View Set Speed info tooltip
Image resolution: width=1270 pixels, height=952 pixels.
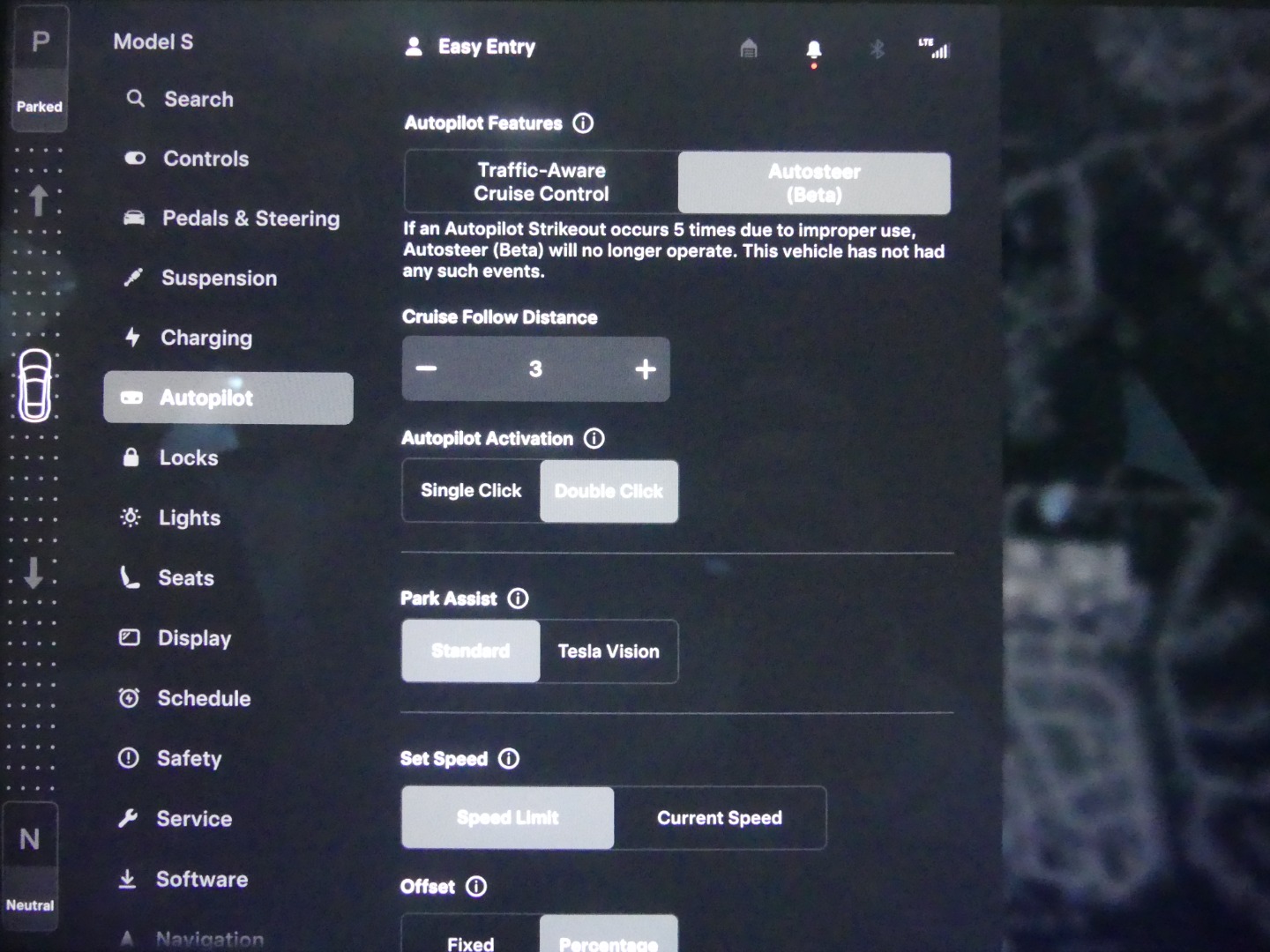(x=509, y=759)
